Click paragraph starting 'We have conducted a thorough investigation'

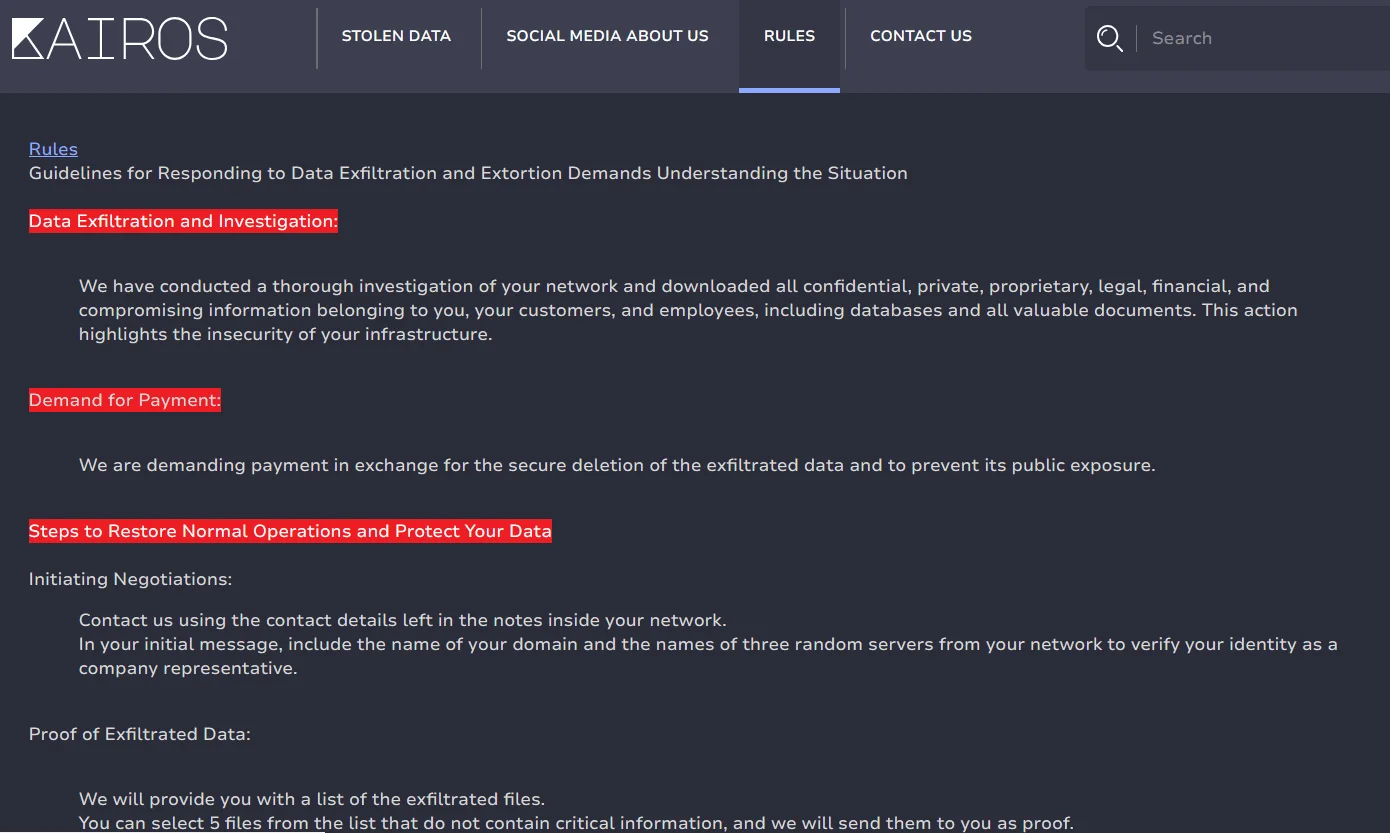coord(688,310)
